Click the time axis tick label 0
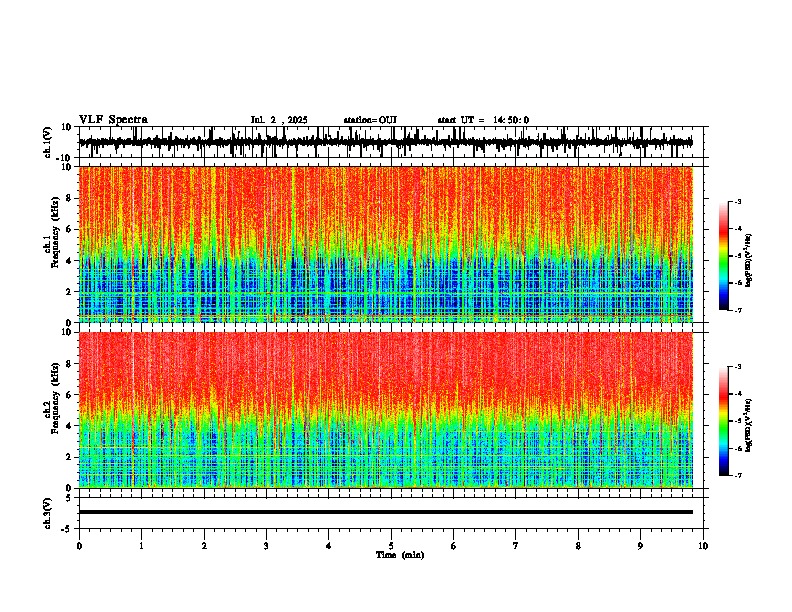 coord(79,546)
